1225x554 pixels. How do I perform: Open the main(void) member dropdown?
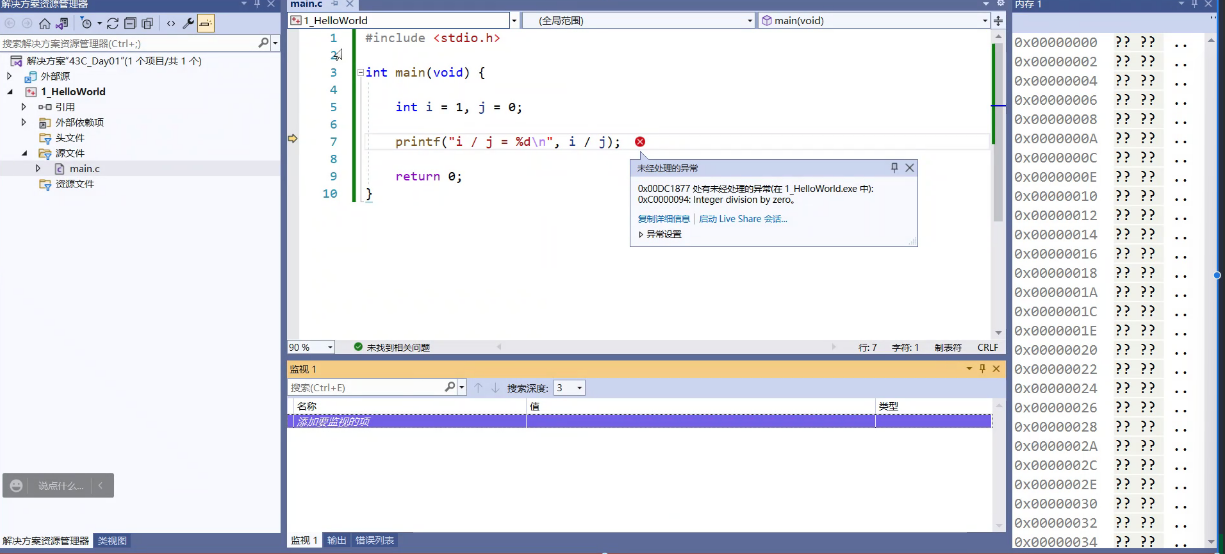[984, 20]
